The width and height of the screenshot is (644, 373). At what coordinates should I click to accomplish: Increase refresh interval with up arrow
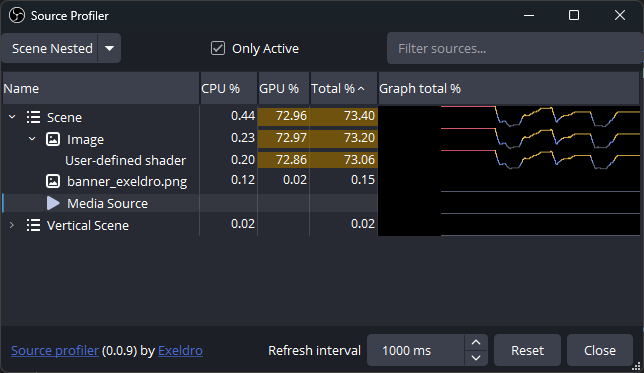[476, 342]
